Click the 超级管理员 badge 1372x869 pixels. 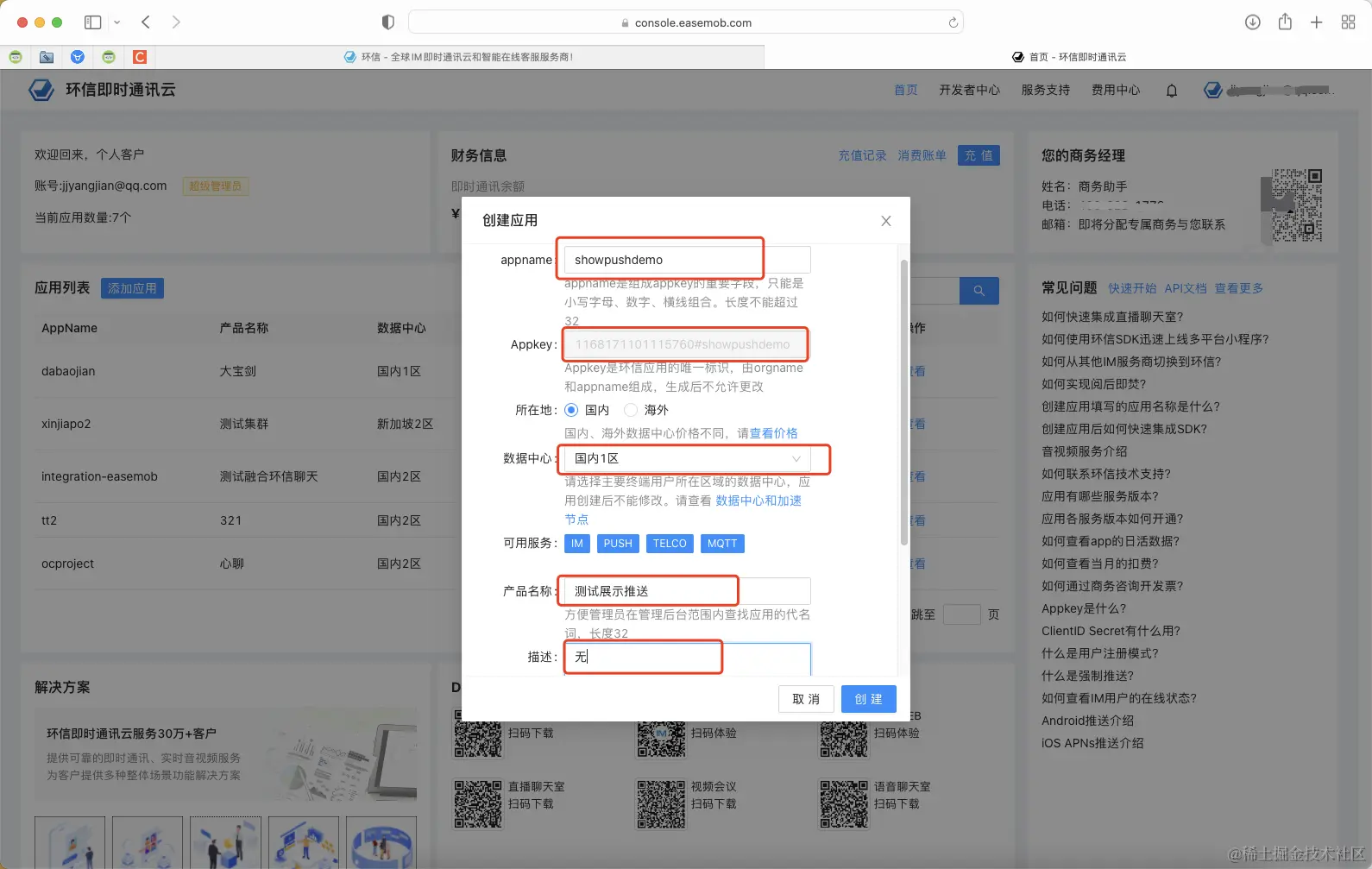coord(216,186)
